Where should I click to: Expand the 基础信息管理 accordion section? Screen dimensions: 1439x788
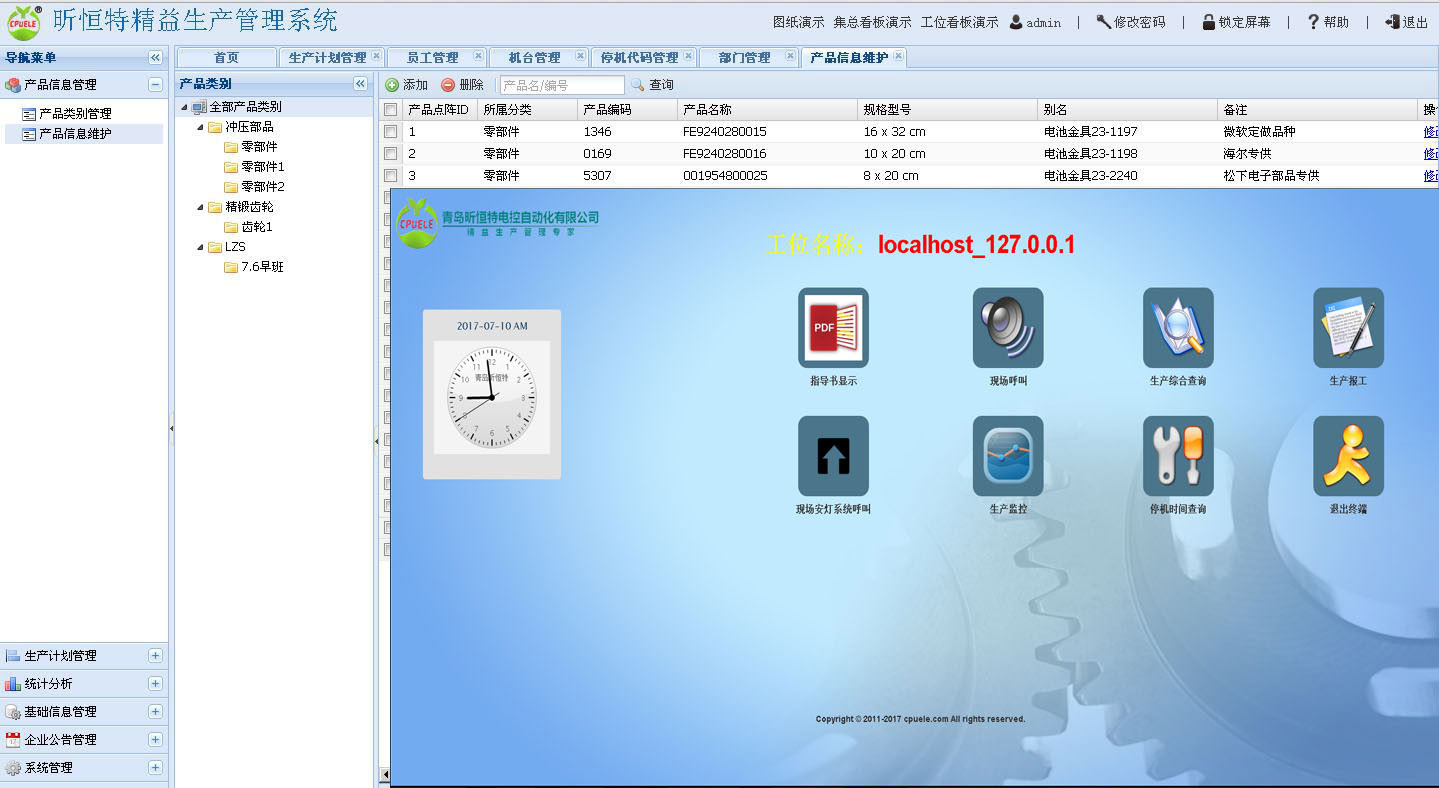(x=155, y=712)
